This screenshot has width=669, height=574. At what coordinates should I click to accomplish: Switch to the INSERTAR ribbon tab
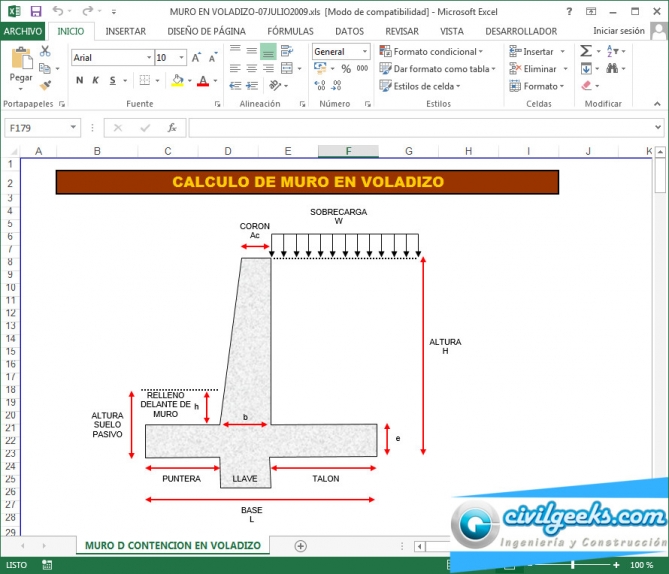[x=125, y=31]
